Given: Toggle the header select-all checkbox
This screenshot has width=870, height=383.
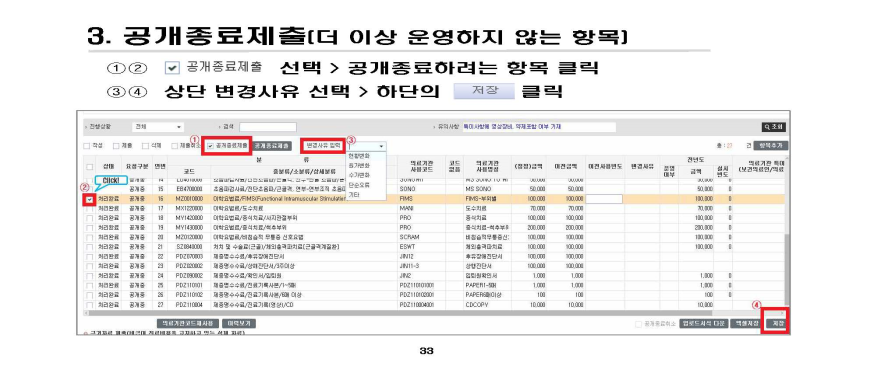Looking at the screenshot, I should [90, 167].
